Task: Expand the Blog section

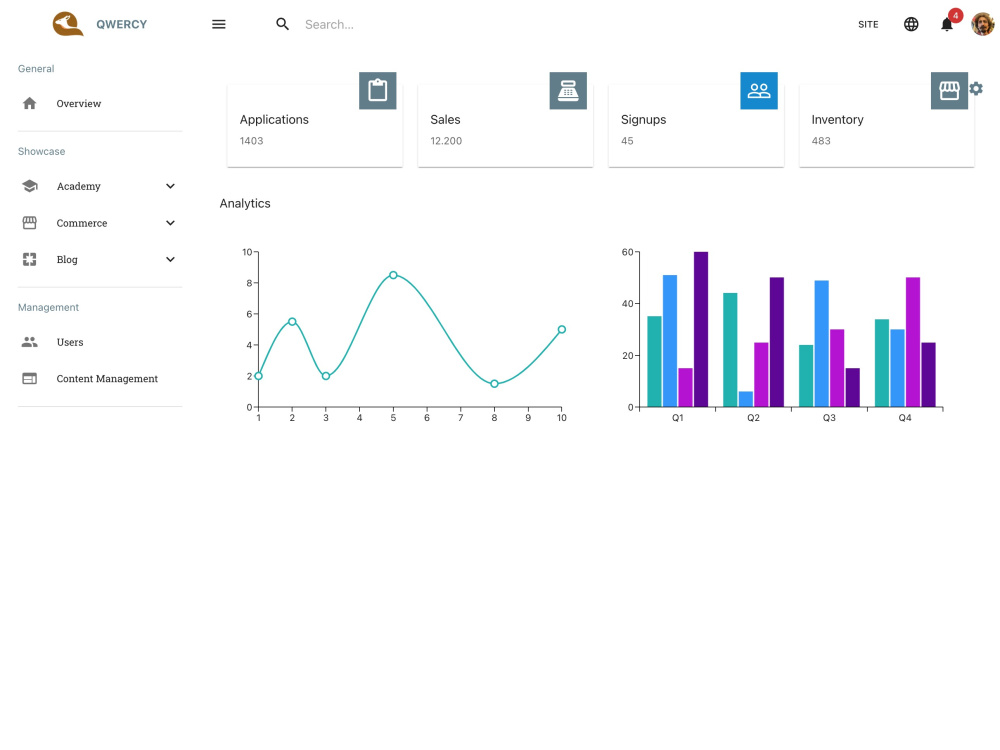Action: tap(170, 259)
